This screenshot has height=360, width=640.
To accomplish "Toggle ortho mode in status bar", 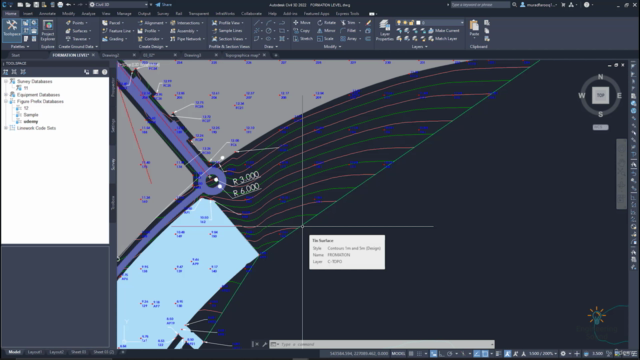I will 441,353.
